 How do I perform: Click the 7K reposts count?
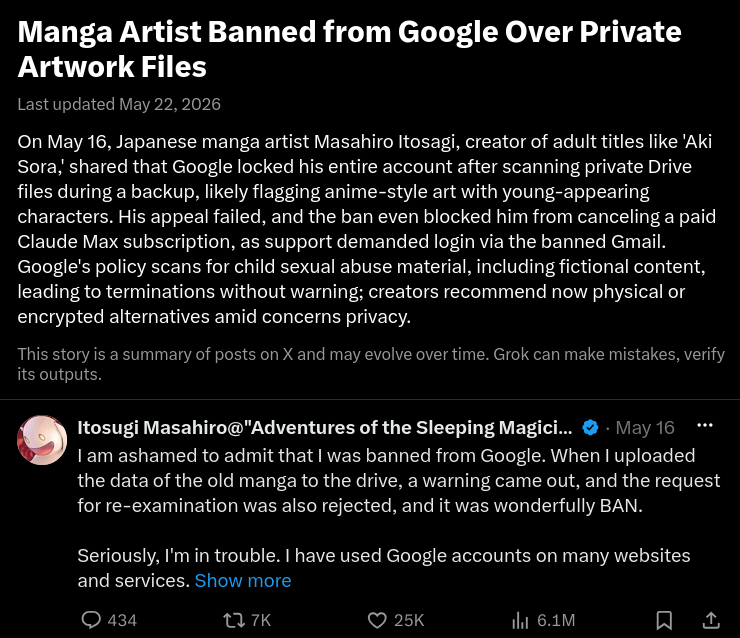coord(261,620)
